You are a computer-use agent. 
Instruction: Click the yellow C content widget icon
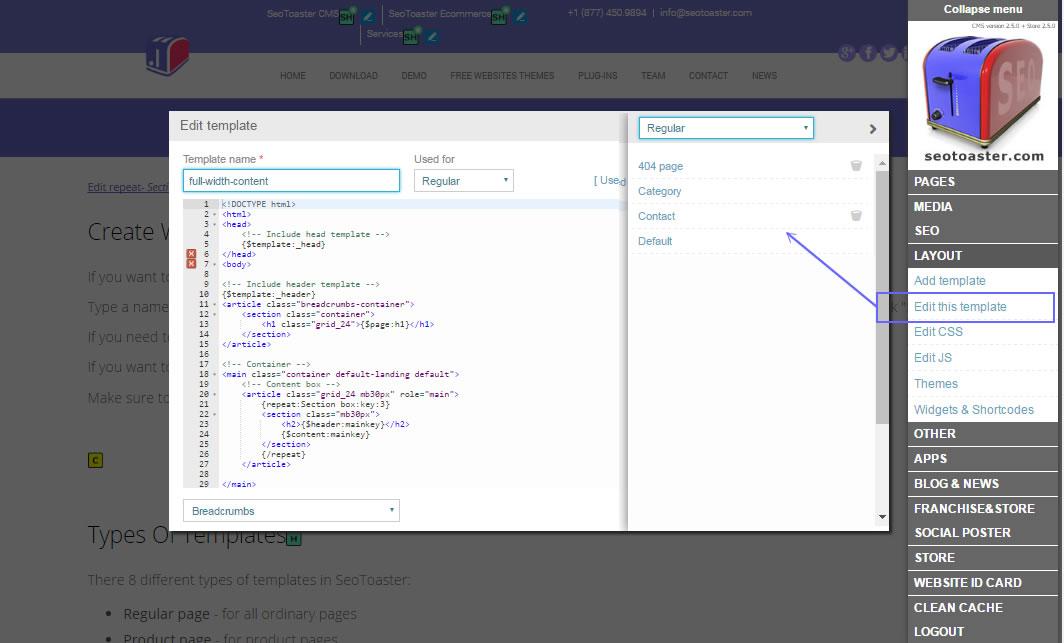coord(96,460)
